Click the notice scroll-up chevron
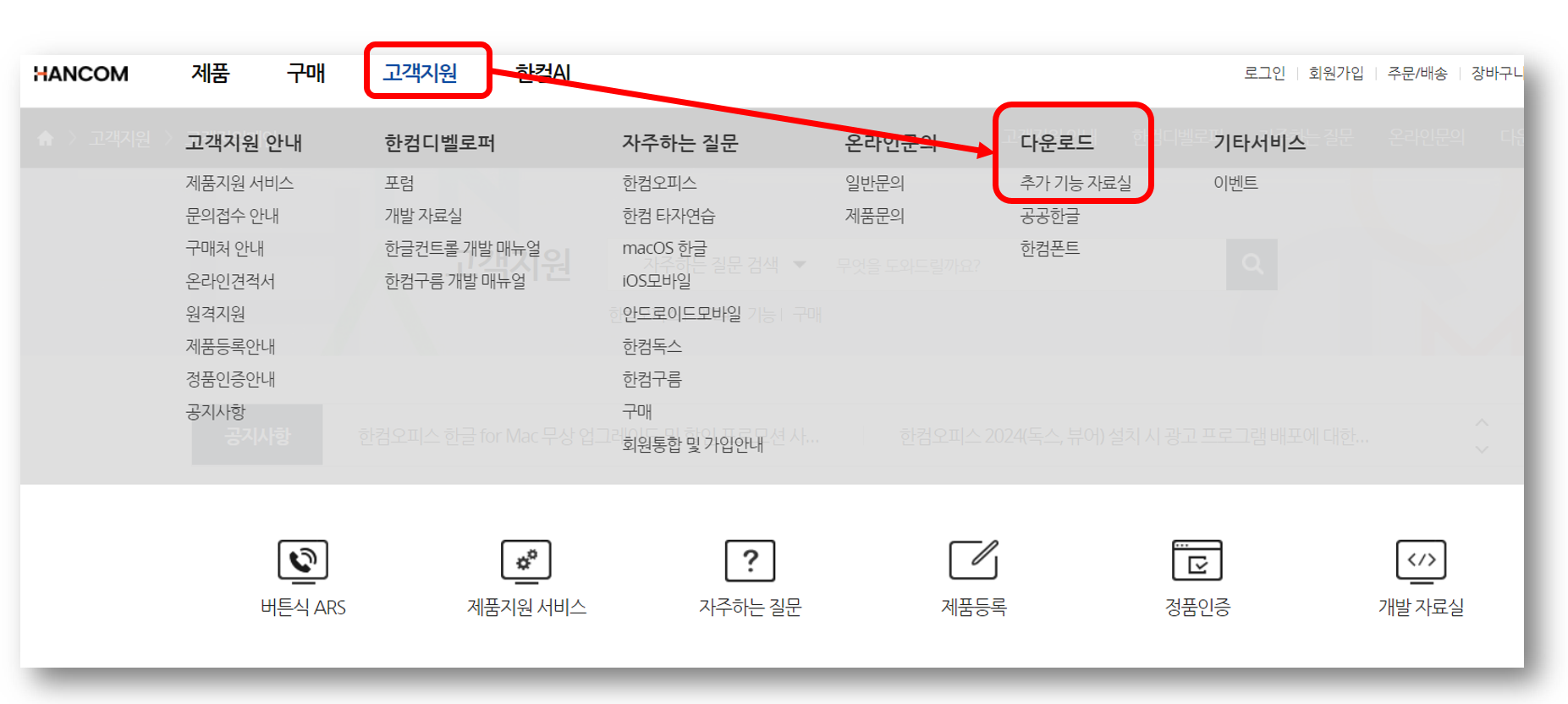The image size is (1568, 704). pos(1482,421)
